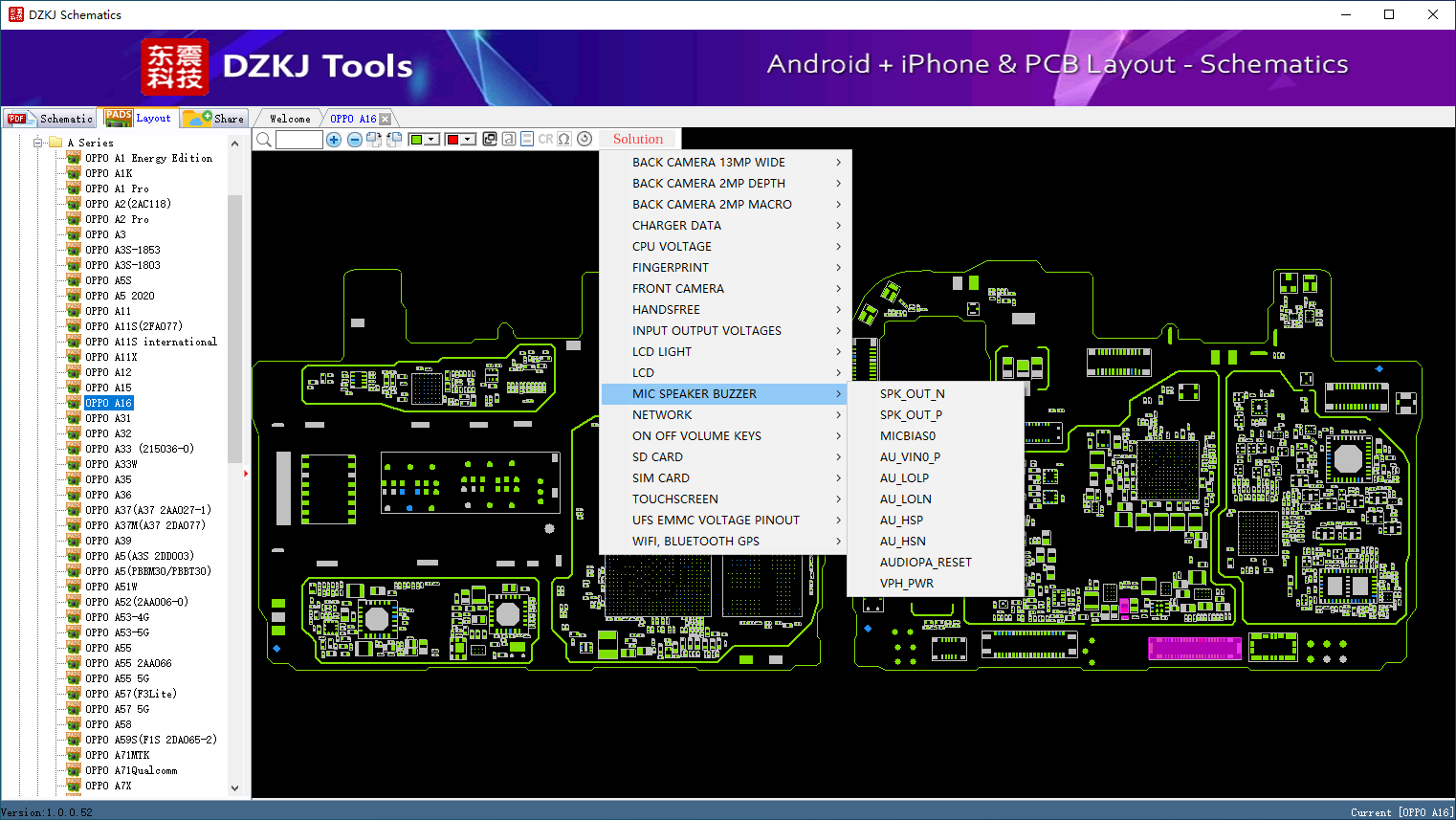The width and height of the screenshot is (1456, 820).
Task: Click the letter 'a' text icon
Action: [509, 139]
